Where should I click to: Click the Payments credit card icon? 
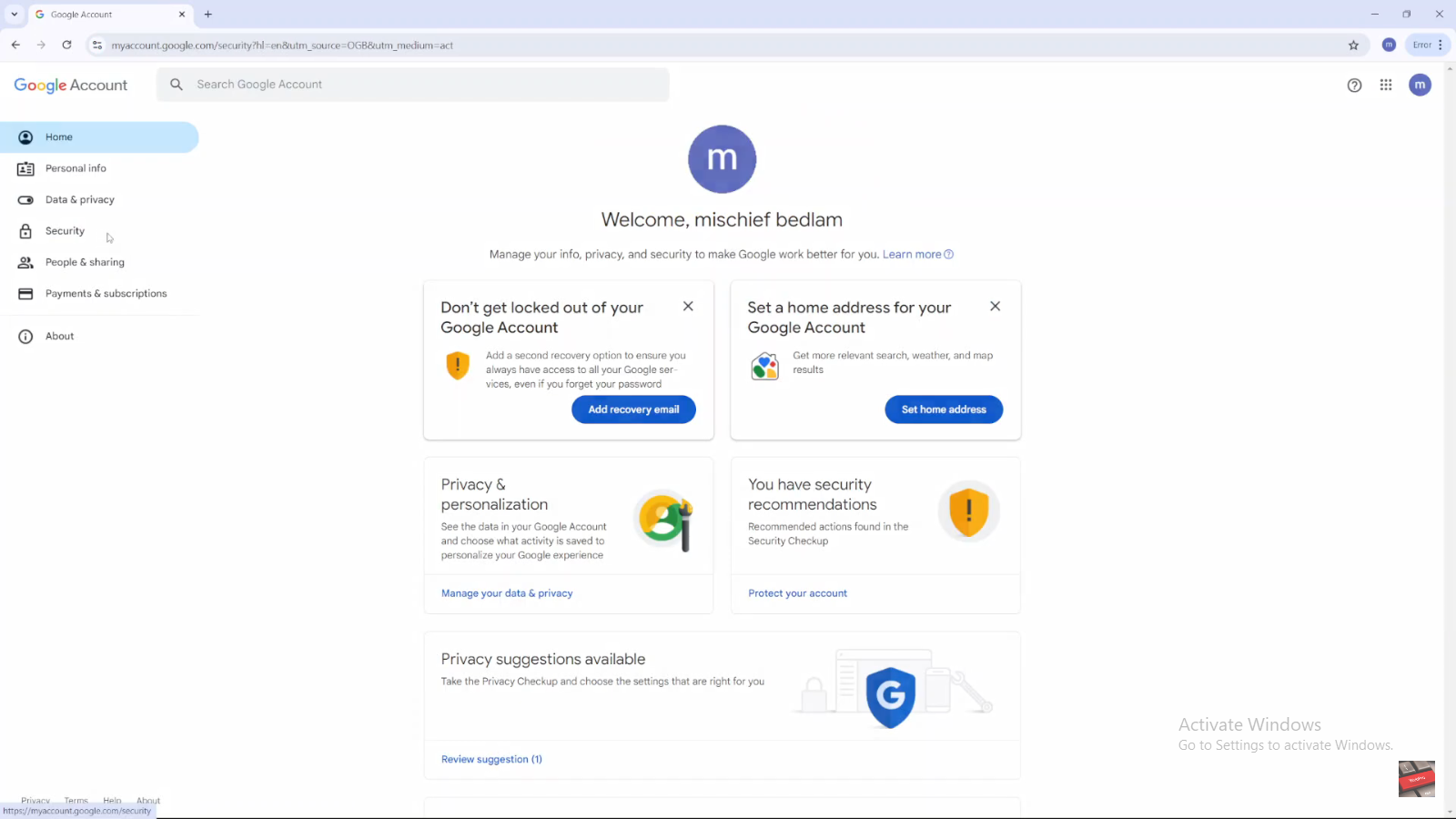point(25,294)
